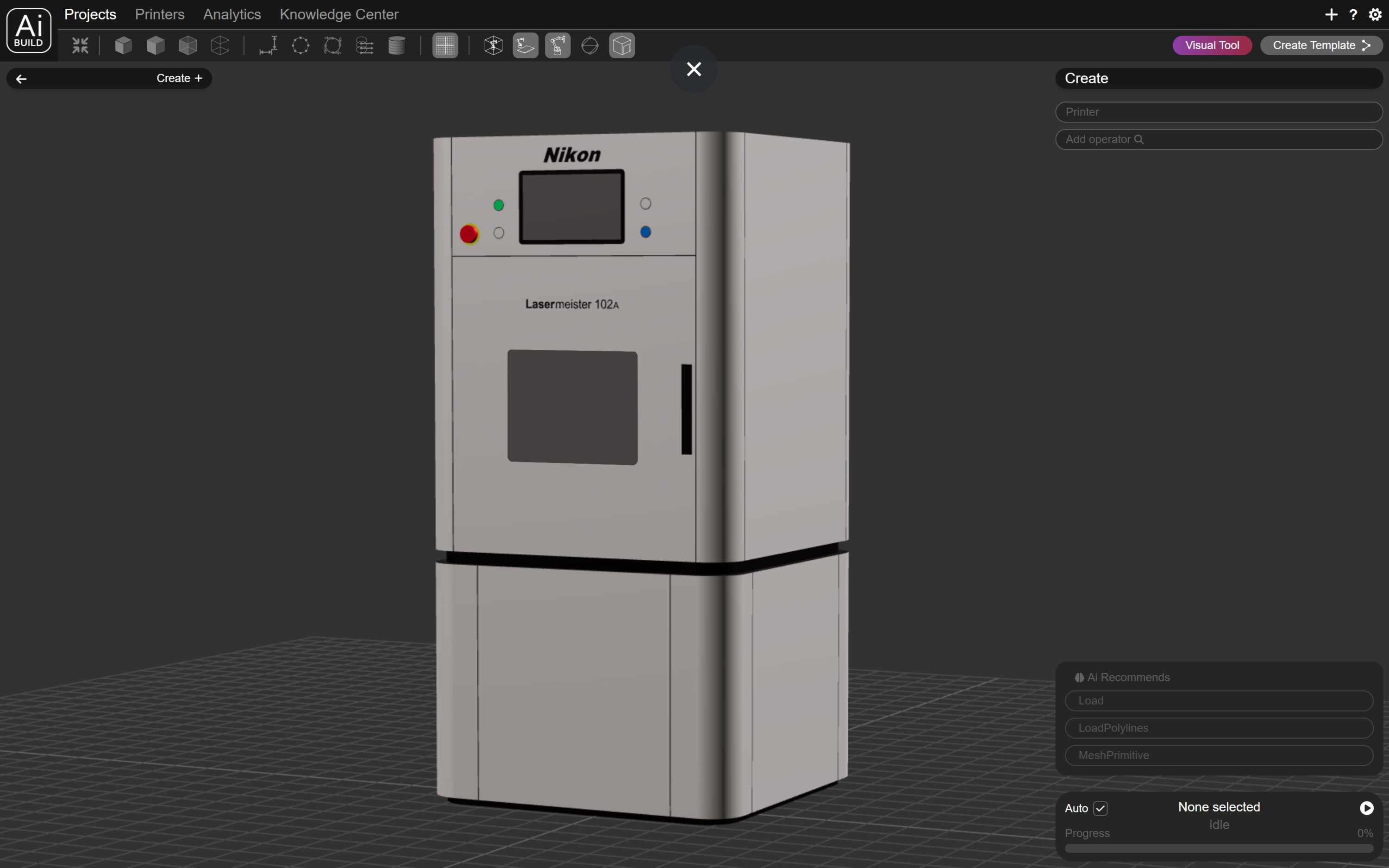The height and width of the screenshot is (868, 1389).
Task: Select the LoadPolylines recommendation
Action: click(1218, 728)
